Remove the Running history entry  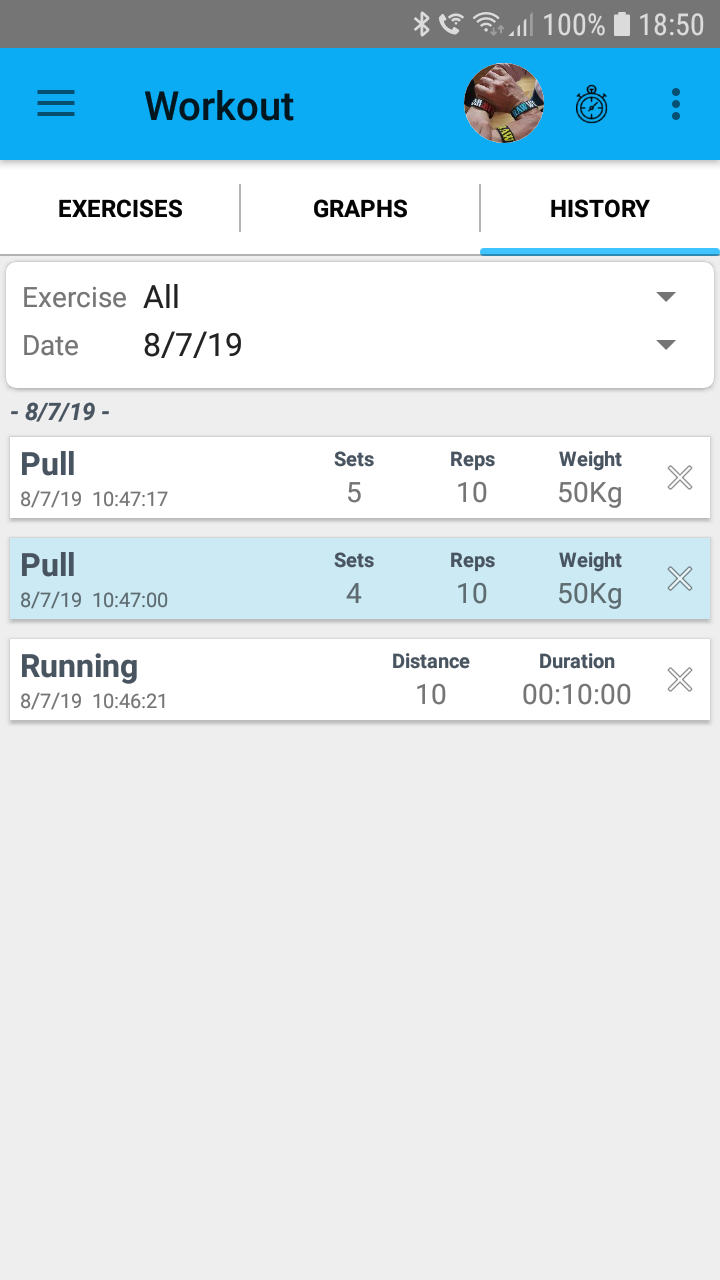[x=680, y=680]
